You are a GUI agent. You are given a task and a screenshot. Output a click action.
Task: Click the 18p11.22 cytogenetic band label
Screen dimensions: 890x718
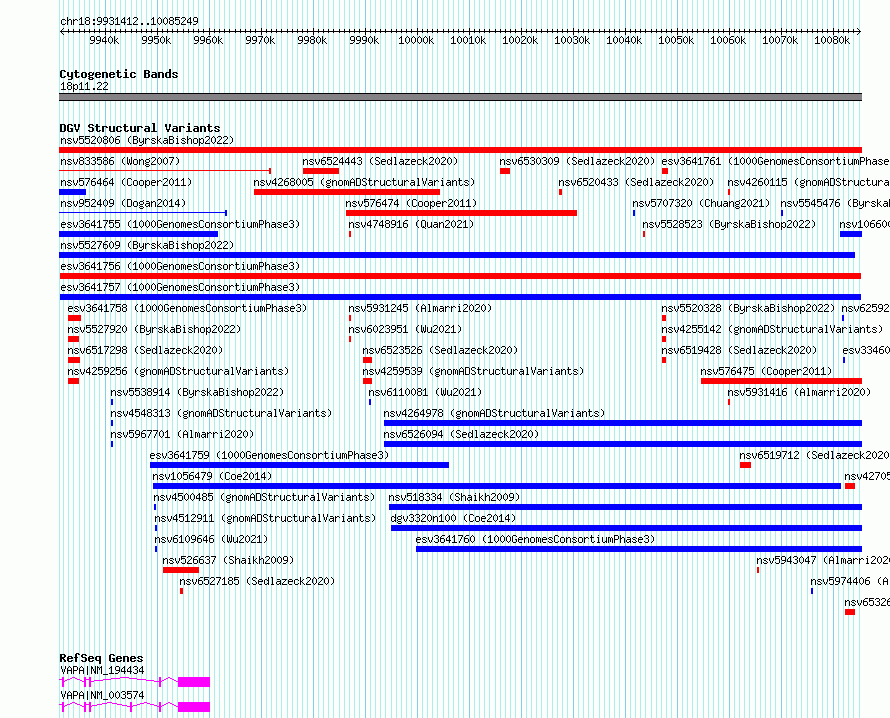pyautogui.click(x=85, y=86)
